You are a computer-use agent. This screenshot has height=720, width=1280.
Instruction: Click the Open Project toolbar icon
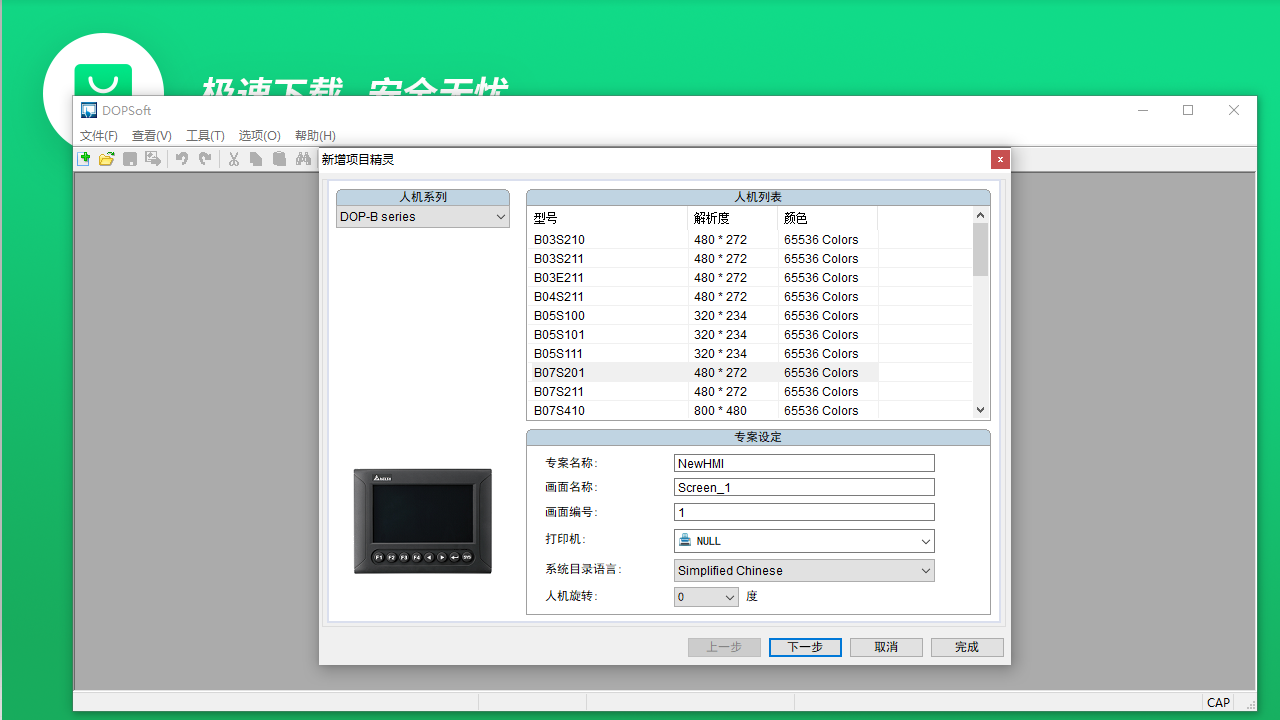tap(106, 158)
